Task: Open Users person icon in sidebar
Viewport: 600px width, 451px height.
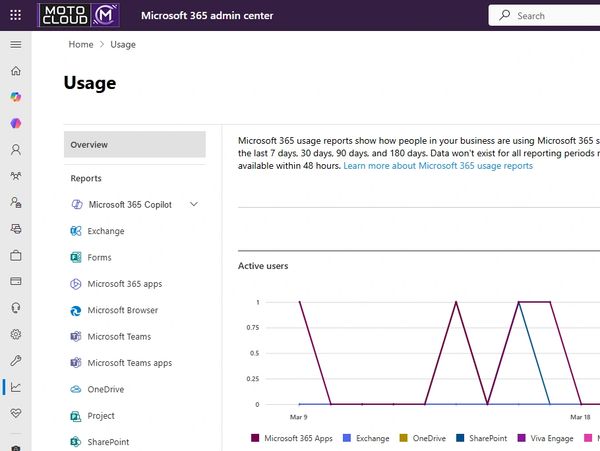Action: point(15,150)
